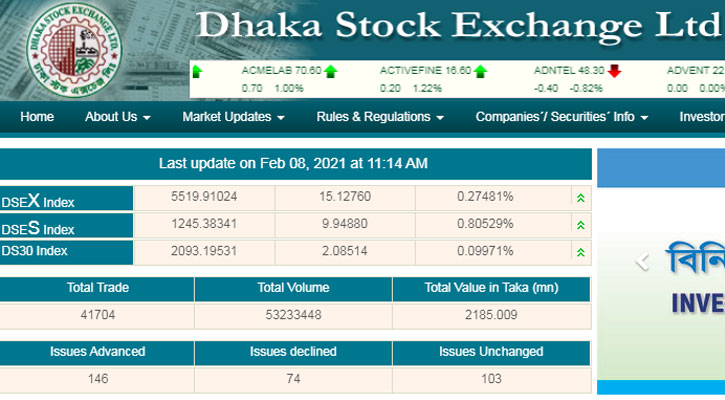Click the green up arrow beside ACTIVEFINE
Image resolution: width=725 pixels, height=400 pixels.
[480, 71]
